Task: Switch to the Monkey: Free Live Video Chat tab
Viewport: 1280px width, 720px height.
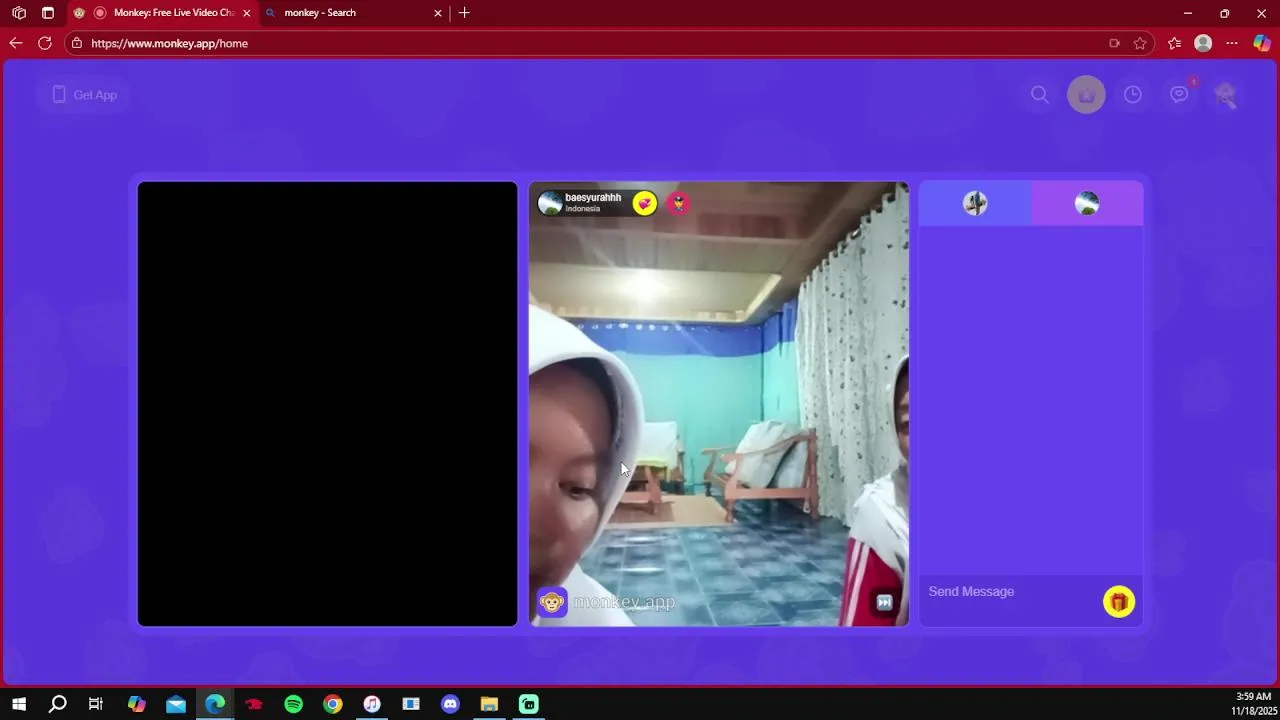Action: [163, 13]
